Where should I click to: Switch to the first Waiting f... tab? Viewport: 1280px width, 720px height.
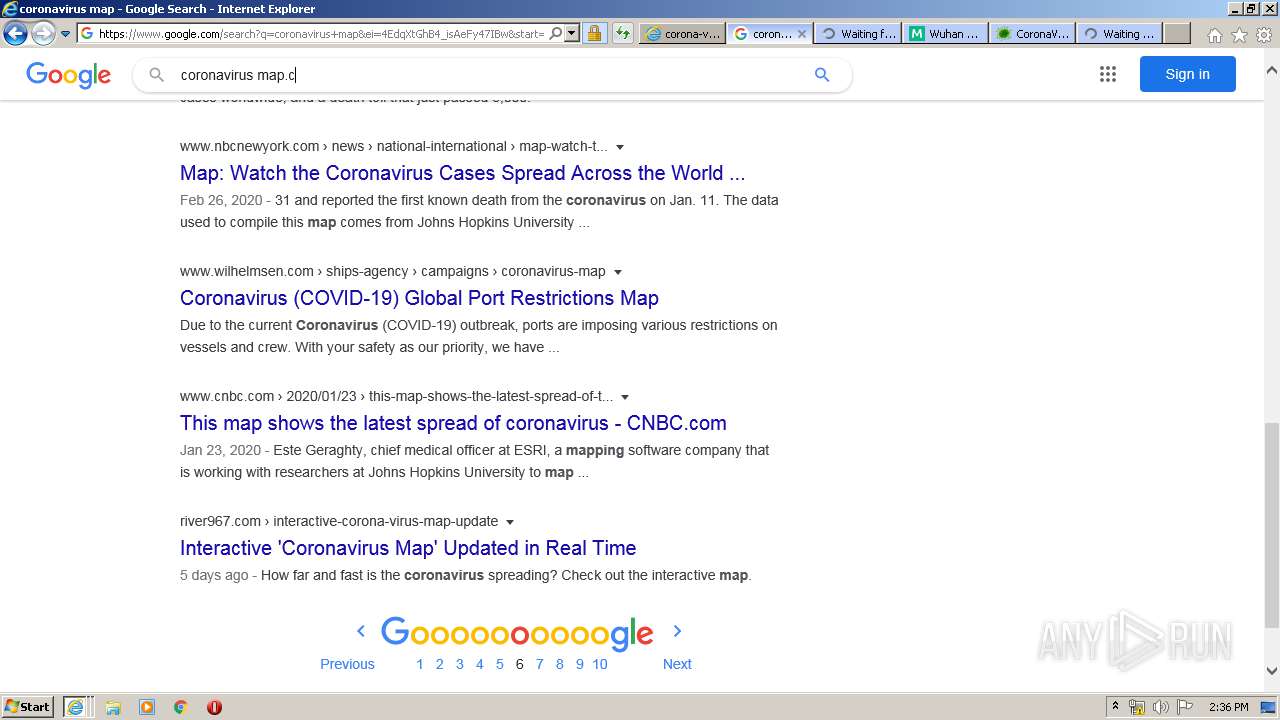[x=858, y=33]
